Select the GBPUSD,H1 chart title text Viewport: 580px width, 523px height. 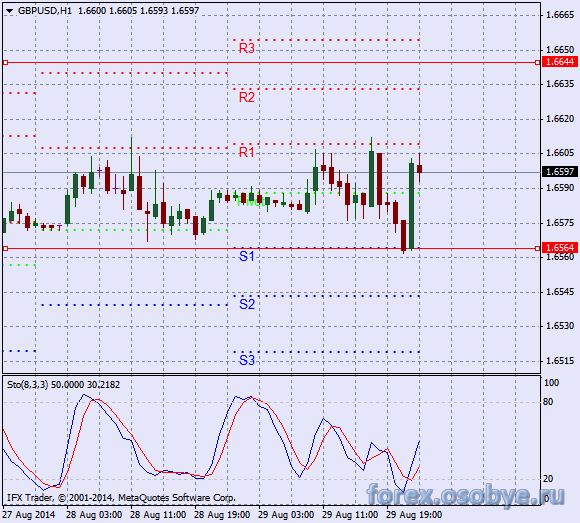45,11
